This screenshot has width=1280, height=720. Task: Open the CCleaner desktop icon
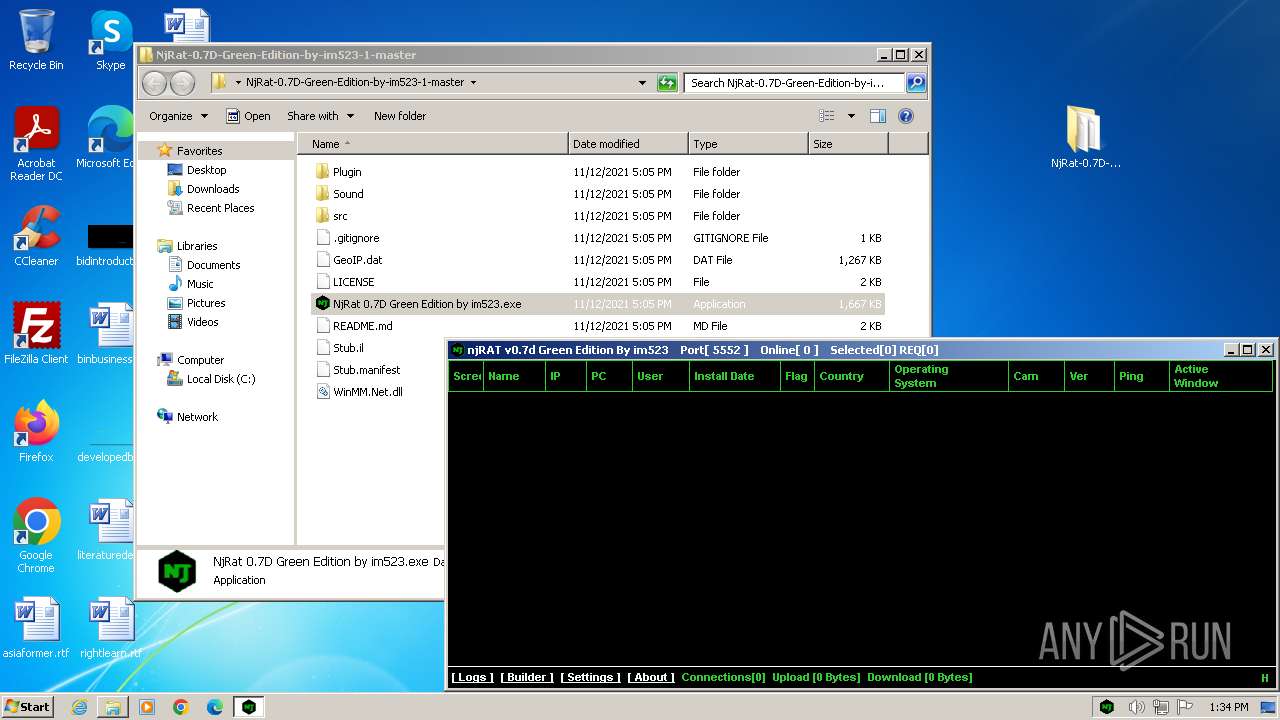coord(36,236)
